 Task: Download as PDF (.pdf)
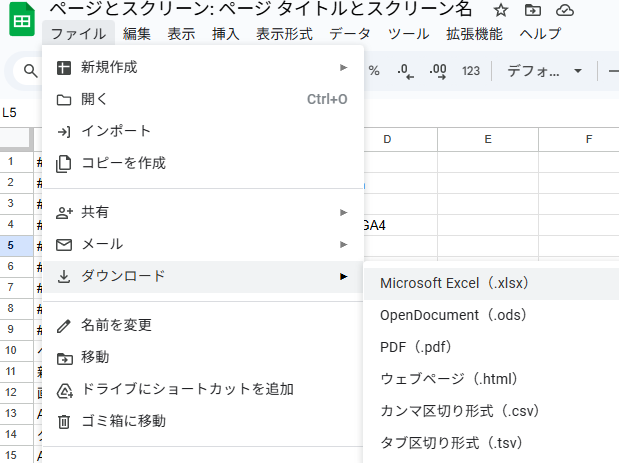click(491, 347)
